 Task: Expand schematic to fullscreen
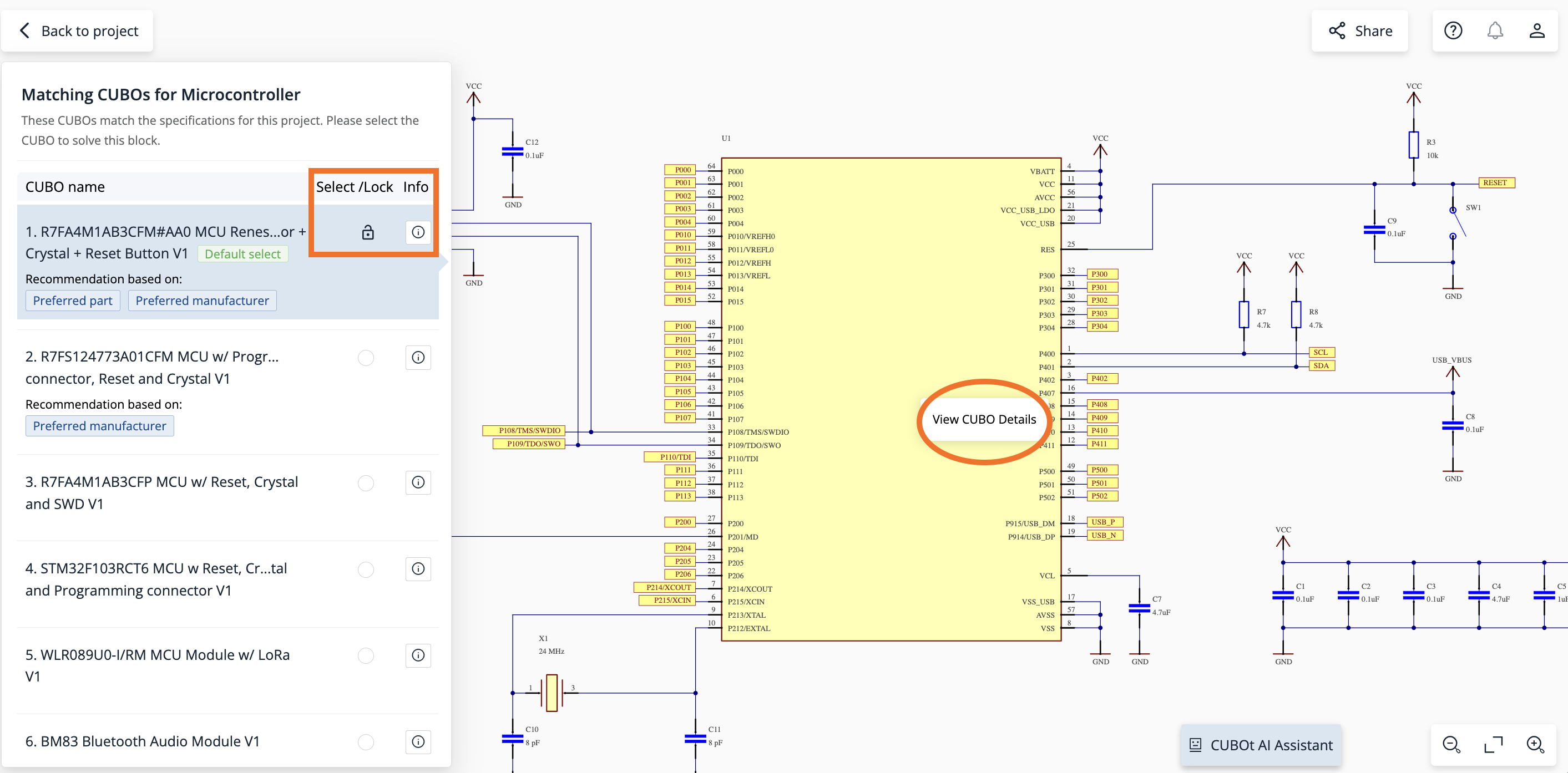click(1494, 744)
